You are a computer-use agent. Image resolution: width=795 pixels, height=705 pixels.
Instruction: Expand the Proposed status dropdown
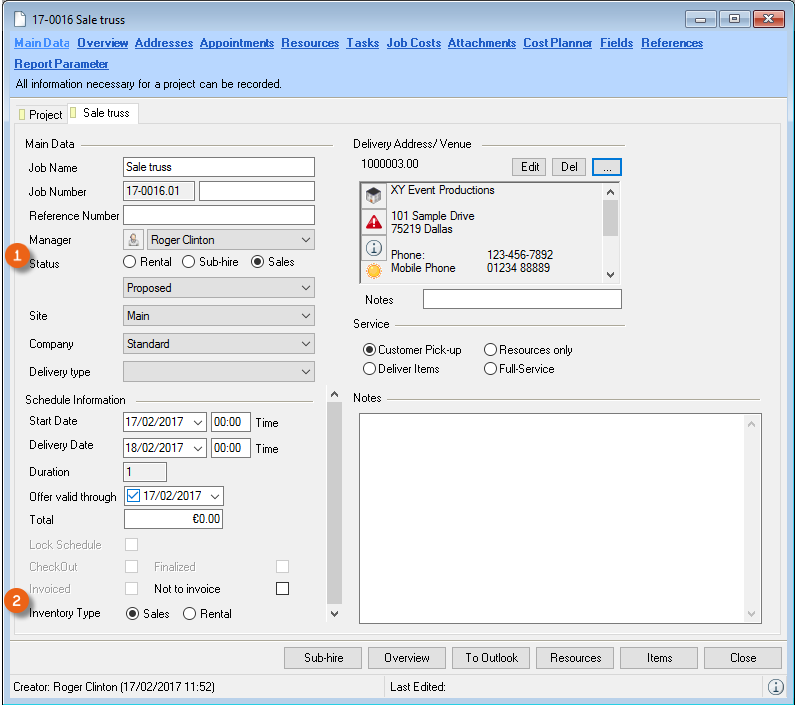pyautogui.click(x=219, y=288)
